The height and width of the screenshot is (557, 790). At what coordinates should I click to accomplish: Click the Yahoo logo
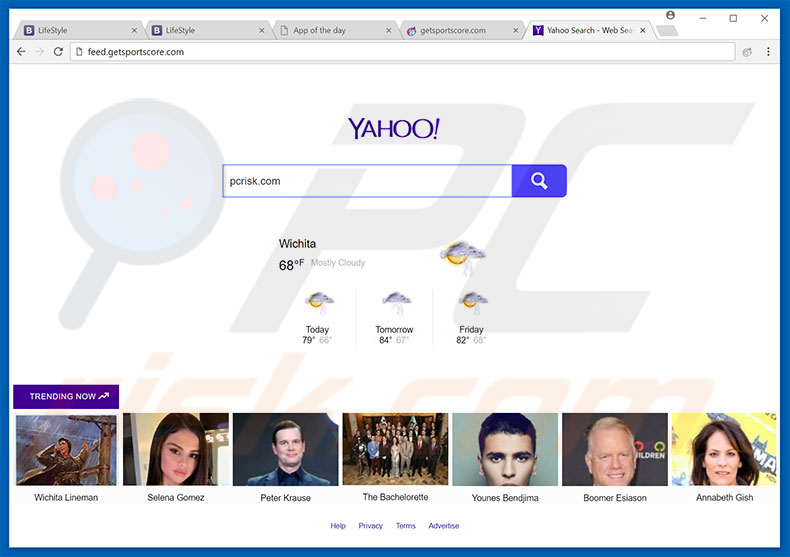[x=394, y=128]
